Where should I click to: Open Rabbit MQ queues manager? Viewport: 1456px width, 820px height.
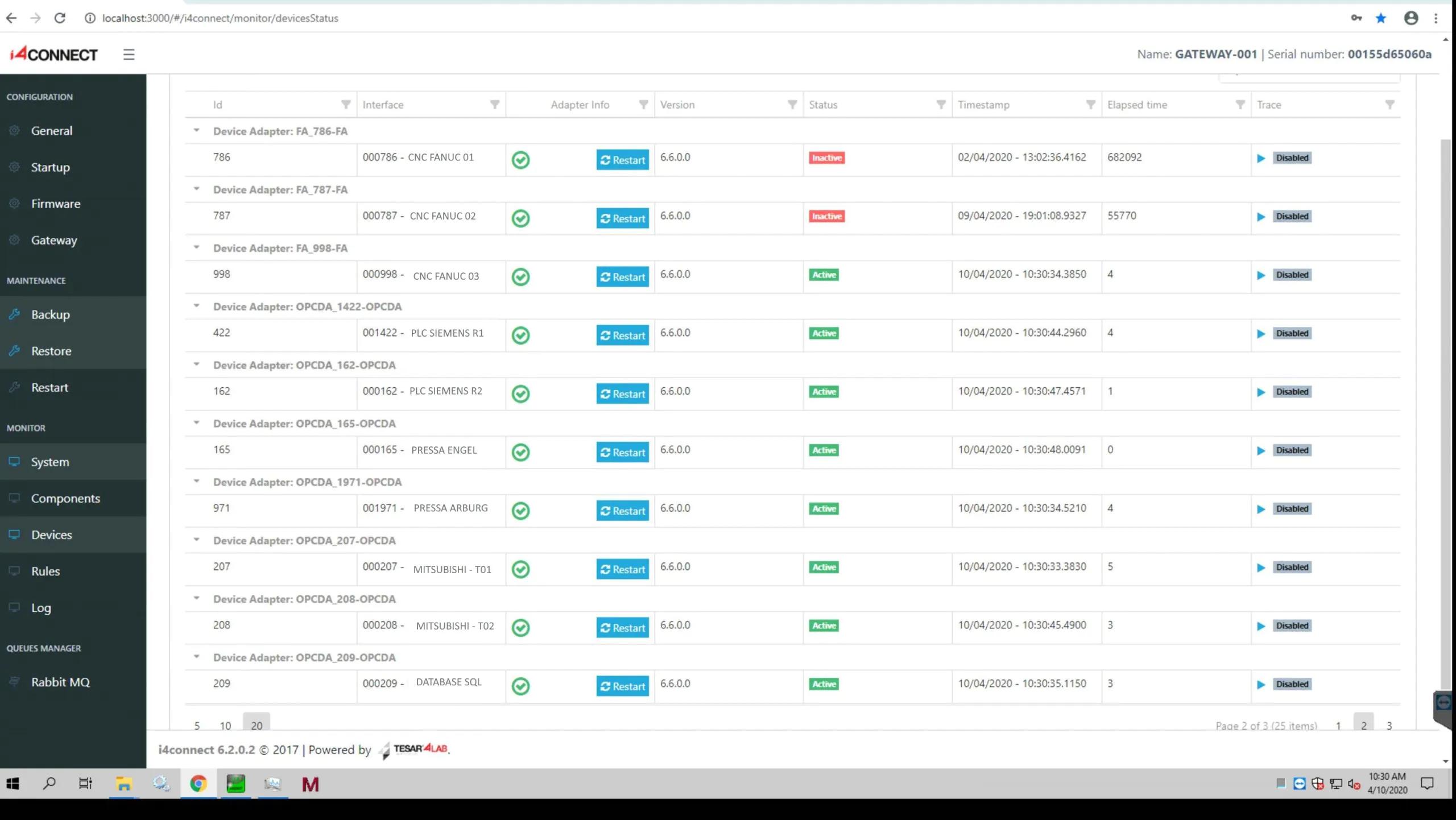[x=60, y=682]
